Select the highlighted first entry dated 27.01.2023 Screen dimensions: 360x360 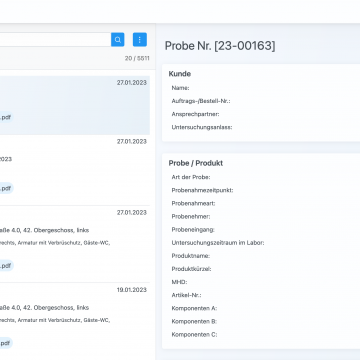click(x=75, y=105)
